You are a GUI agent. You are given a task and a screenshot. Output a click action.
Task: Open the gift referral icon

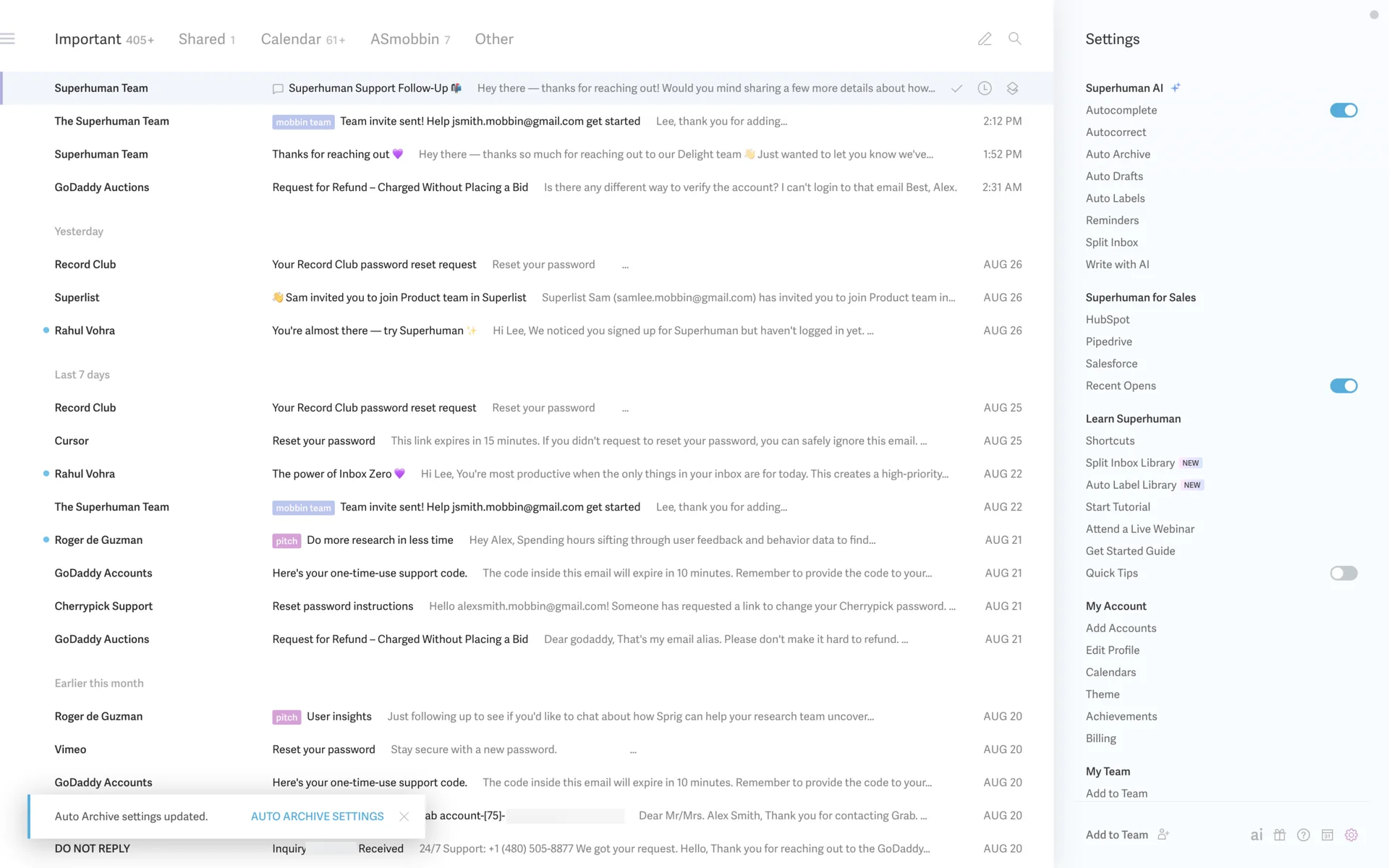[x=1280, y=835]
